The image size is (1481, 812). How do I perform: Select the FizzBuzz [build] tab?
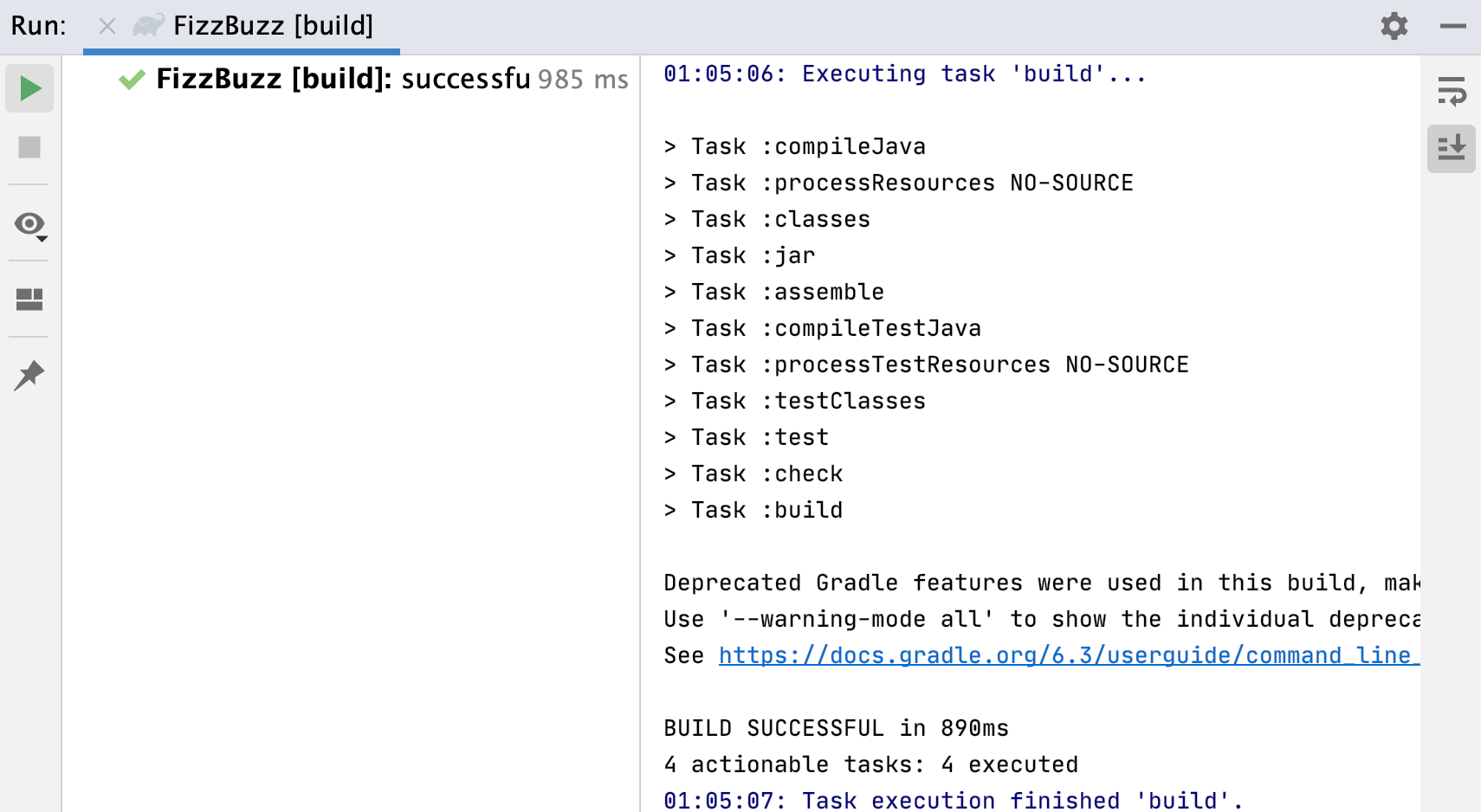pyautogui.click(x=273, y=26)
